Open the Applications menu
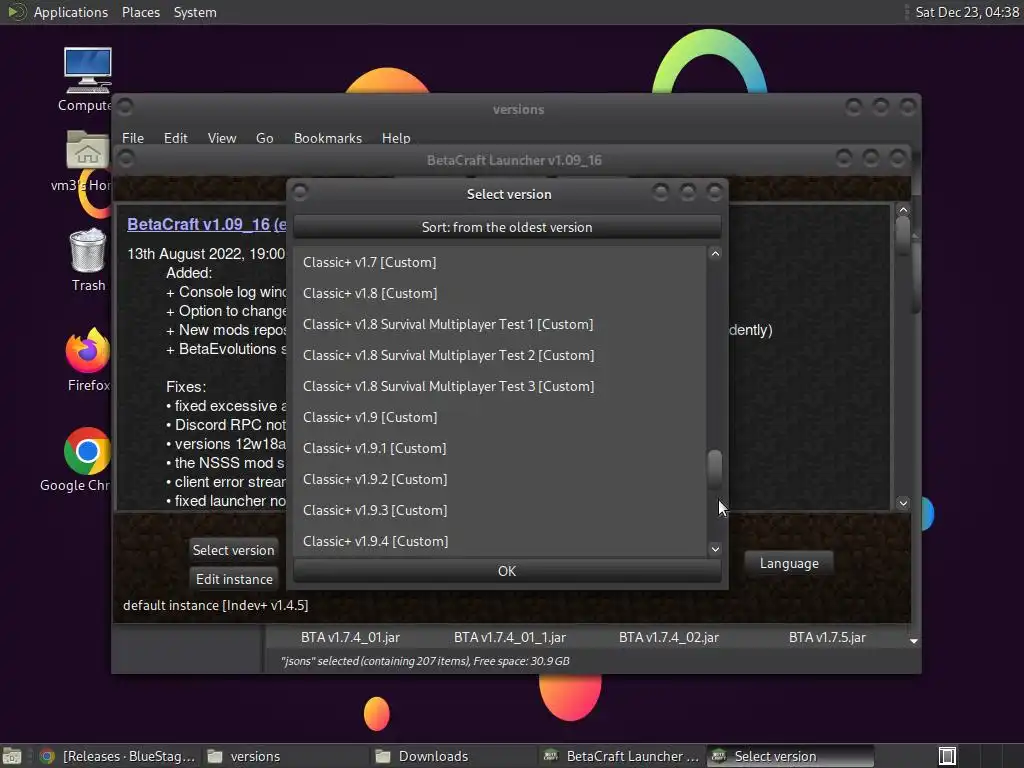1024x768 pixels. pyautogui.click(x=71, y=12)
